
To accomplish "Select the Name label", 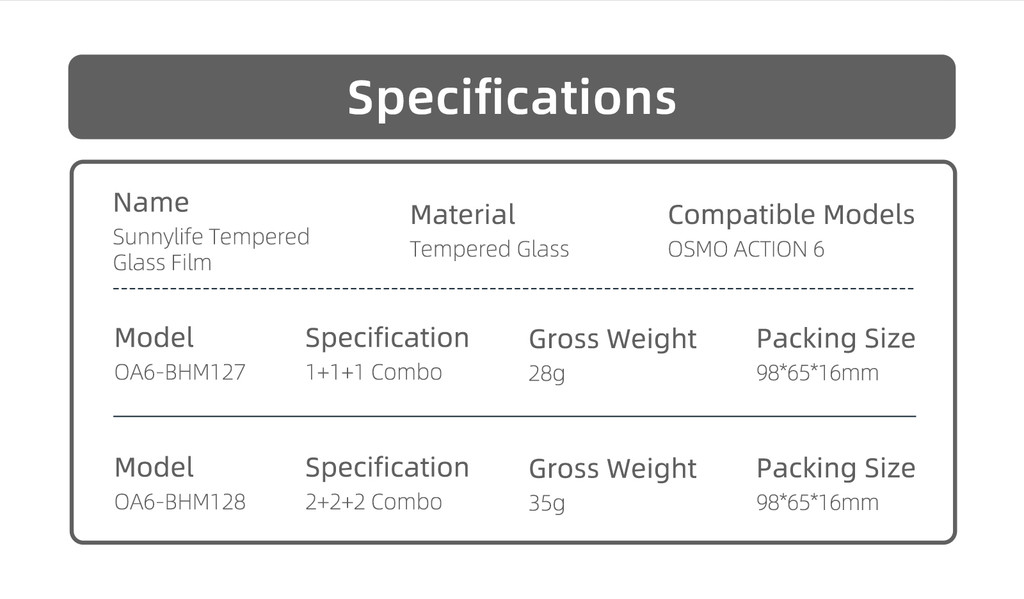I will [151, 202].
